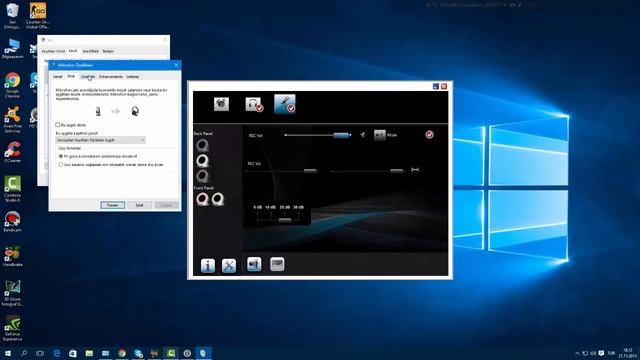Click the top gray Back Panel jack
The height and width of the screenshot is (360, 640).
pos(202,145)
